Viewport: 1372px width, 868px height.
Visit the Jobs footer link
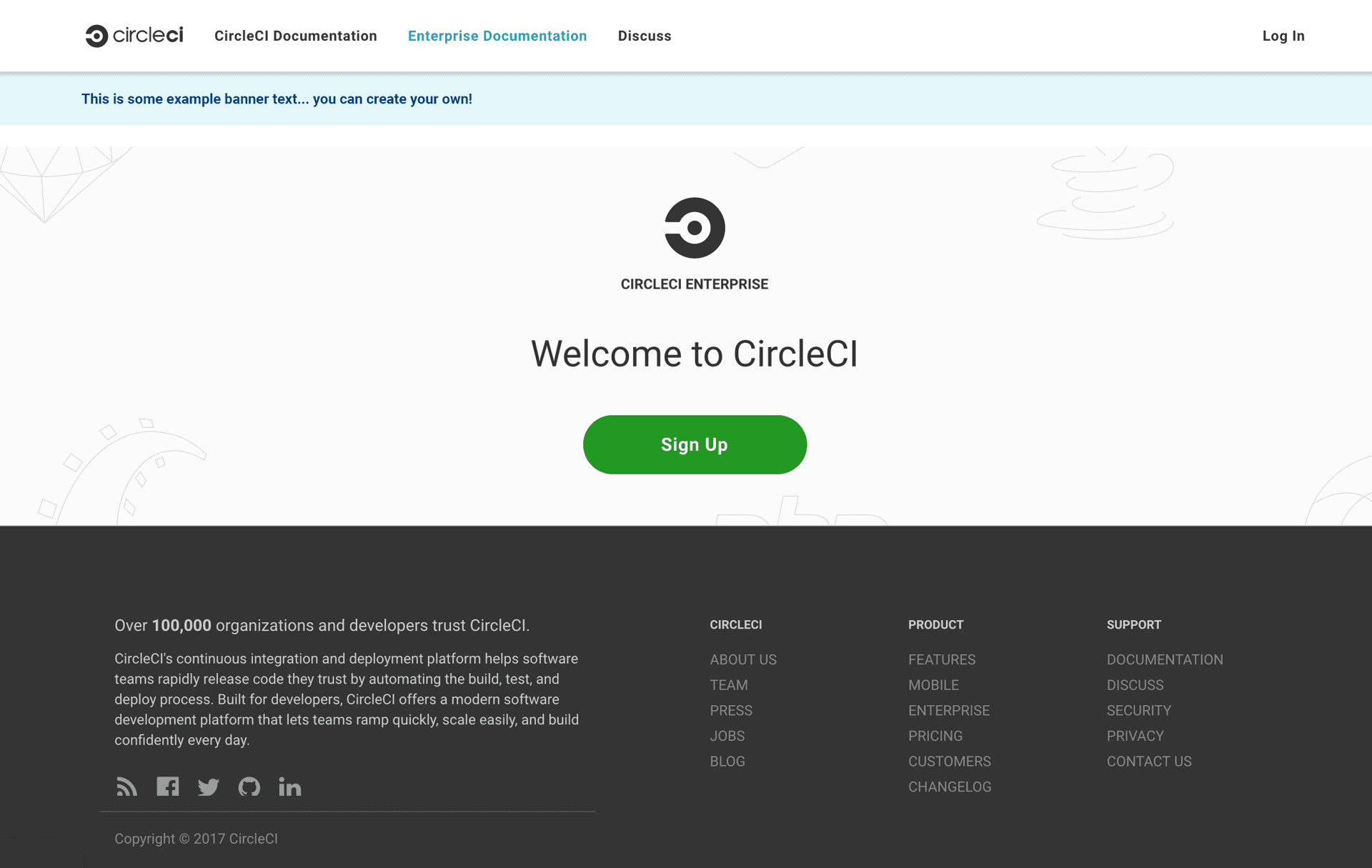tap(727, 736)
